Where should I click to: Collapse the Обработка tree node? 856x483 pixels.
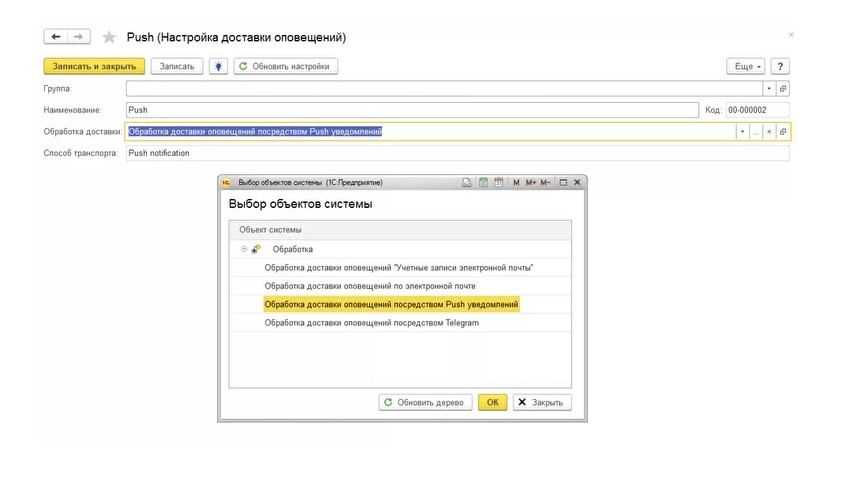243,249
